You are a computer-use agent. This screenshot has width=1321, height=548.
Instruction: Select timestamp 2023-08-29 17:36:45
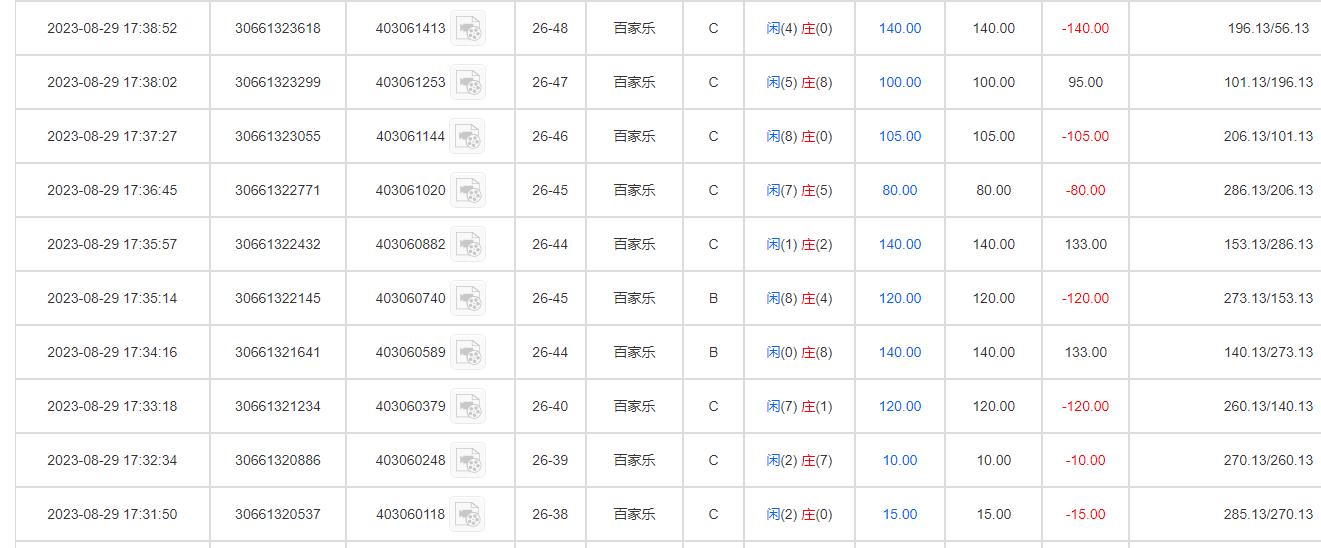click(x=112, y=191)
